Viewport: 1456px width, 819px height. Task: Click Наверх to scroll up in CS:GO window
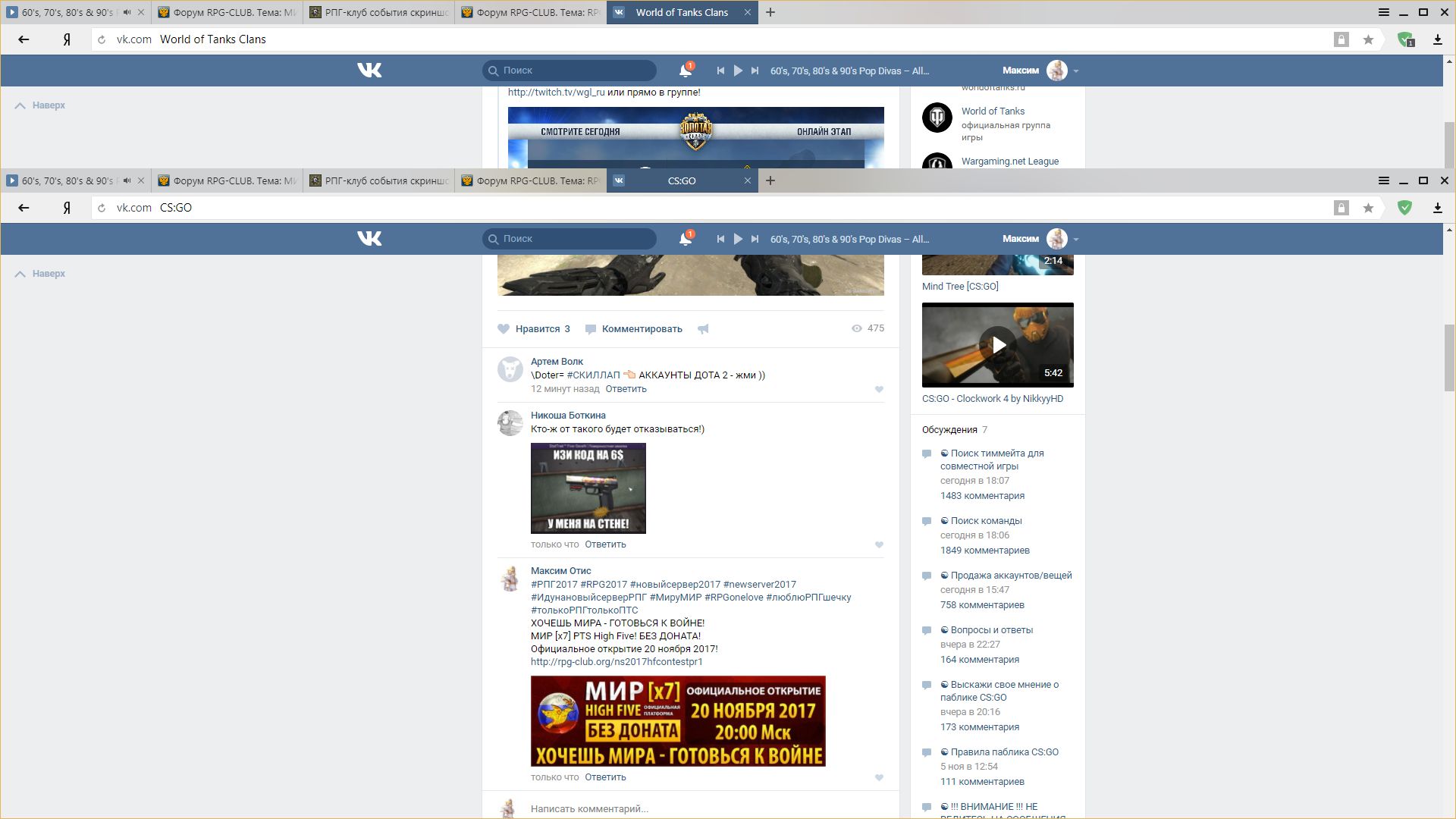(40, 274)
